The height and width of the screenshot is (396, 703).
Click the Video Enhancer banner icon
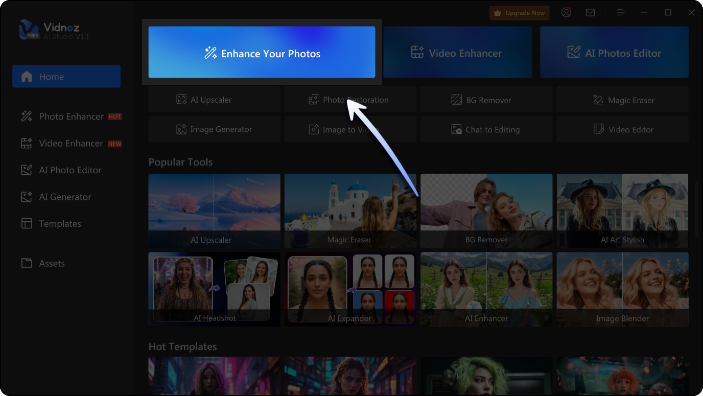[417, 52]
